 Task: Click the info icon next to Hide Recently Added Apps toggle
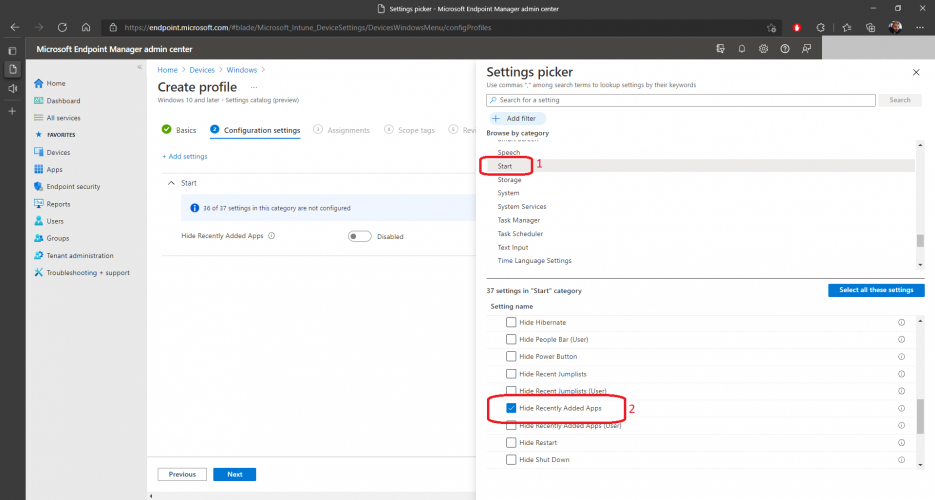(x=272, y=237)
